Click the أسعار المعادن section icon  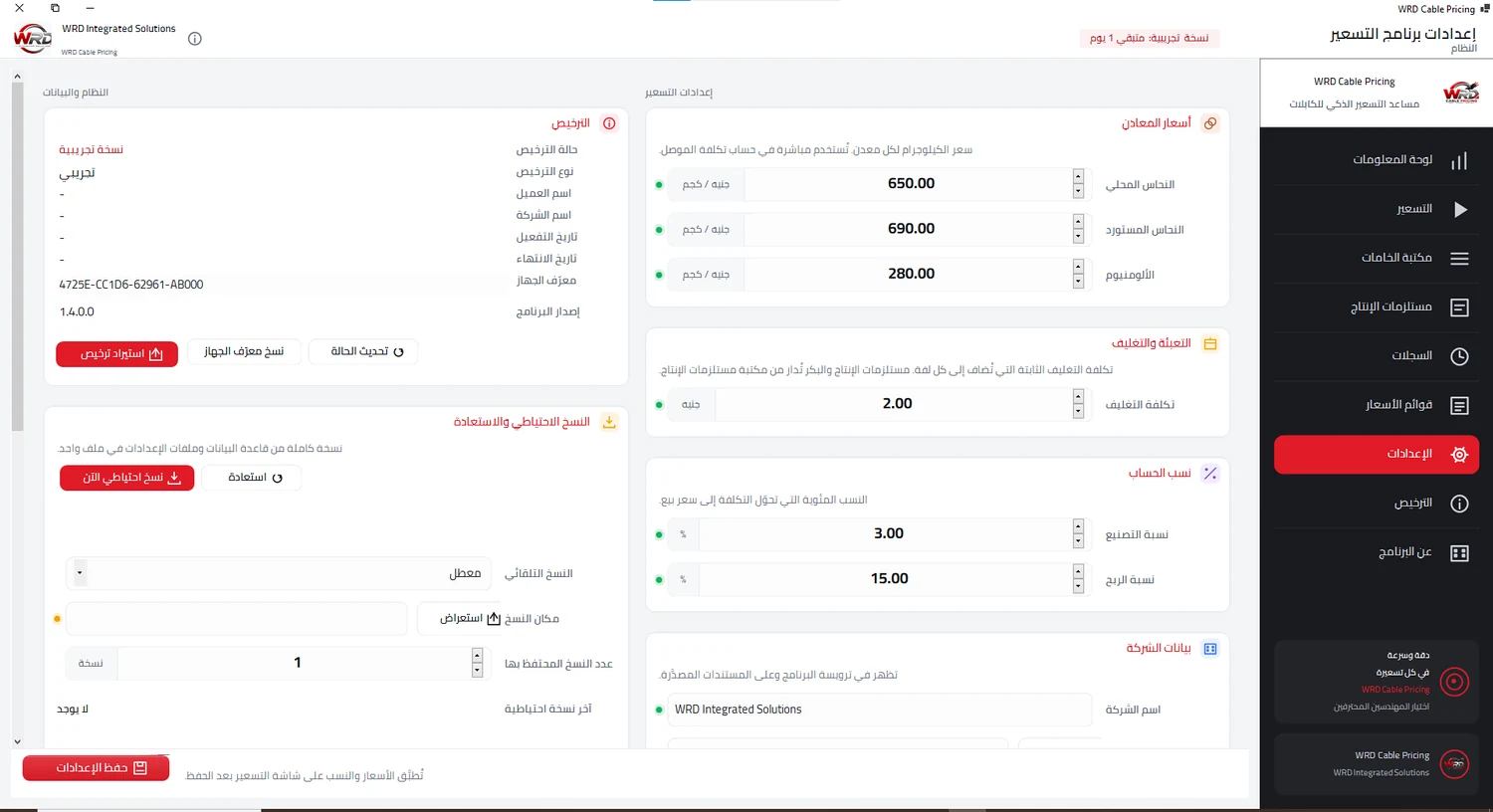click(x=1210, y=123)
